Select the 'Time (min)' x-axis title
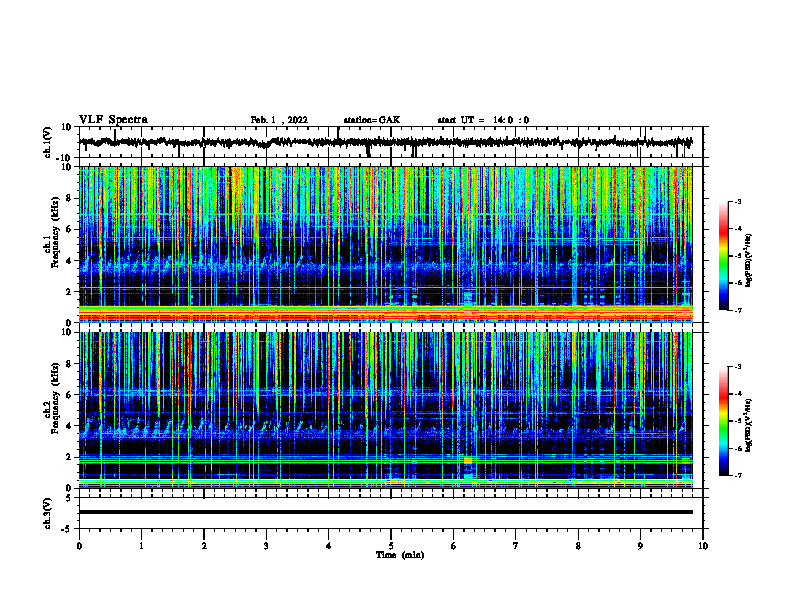The width and height of the screenshot is (792, 612). point(400,555)
